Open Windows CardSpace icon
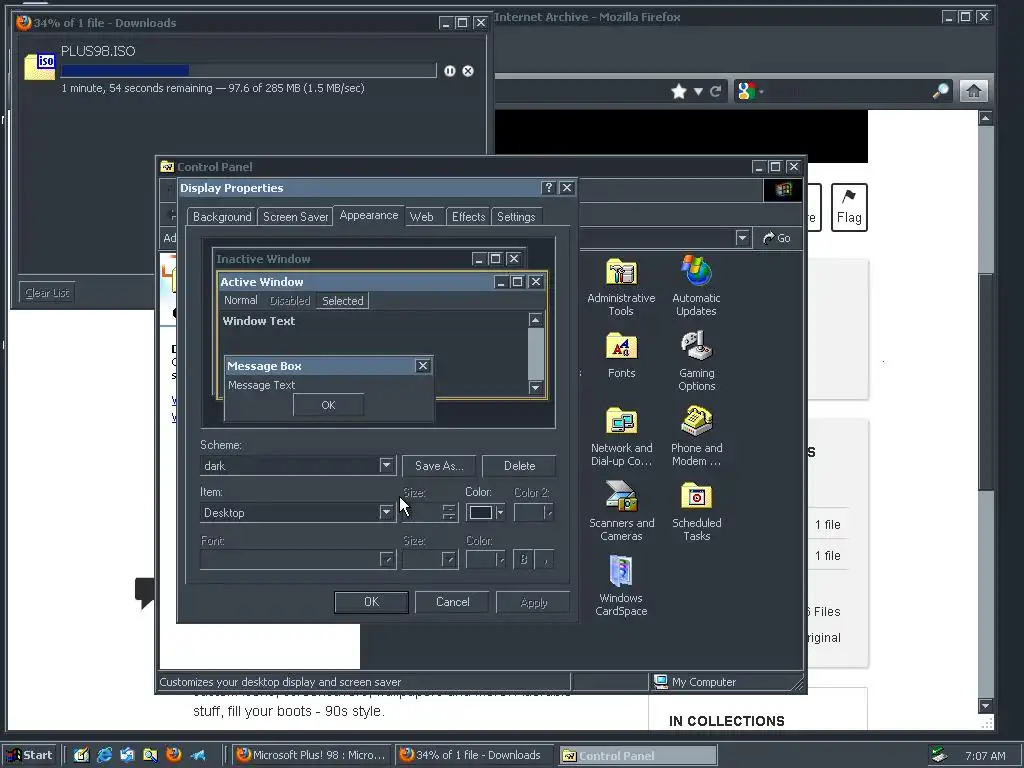The width and height of the screenshot is (1024, 768). 621,586
